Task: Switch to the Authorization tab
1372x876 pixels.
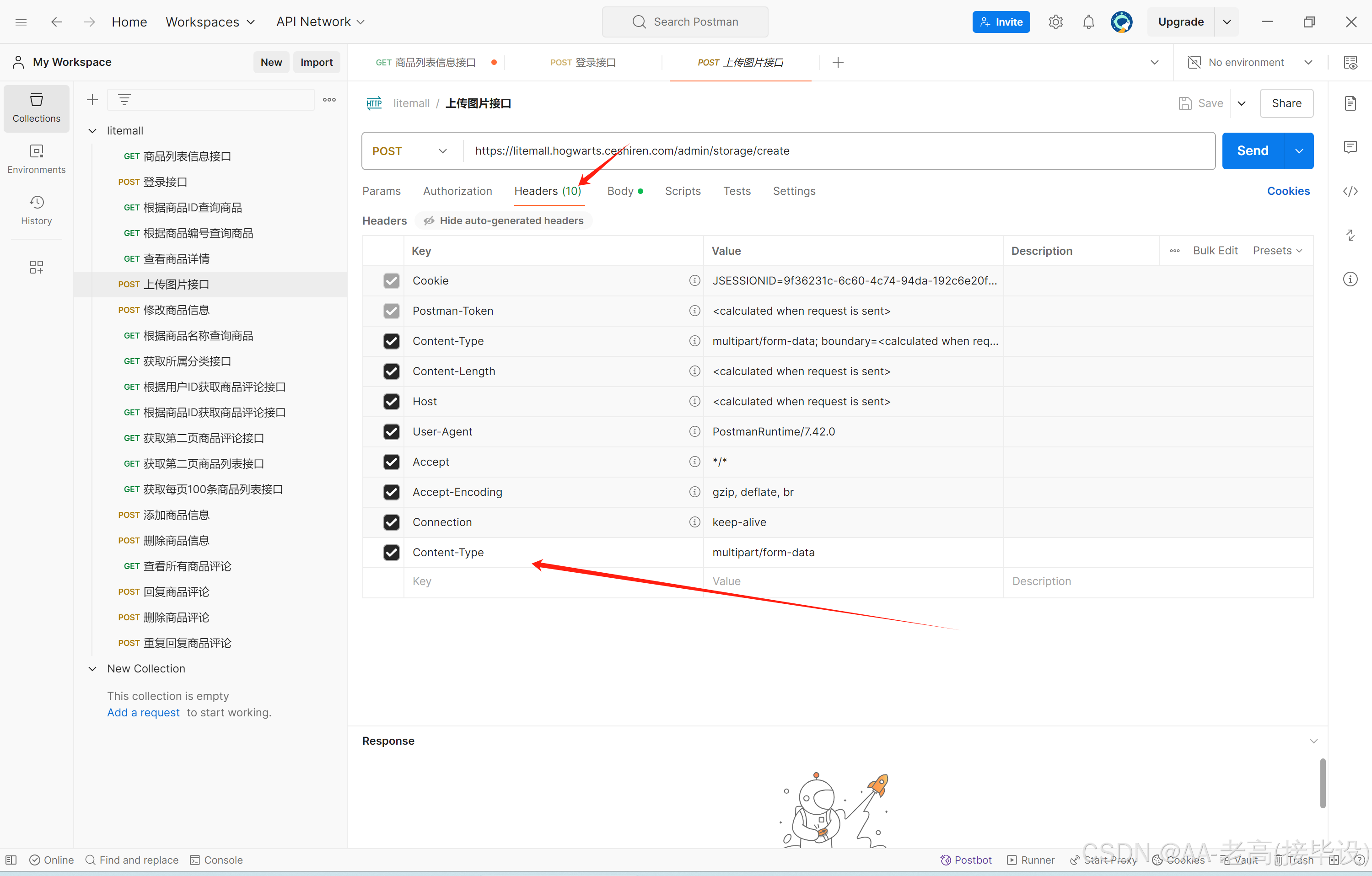Action: (x=457, y=191)
